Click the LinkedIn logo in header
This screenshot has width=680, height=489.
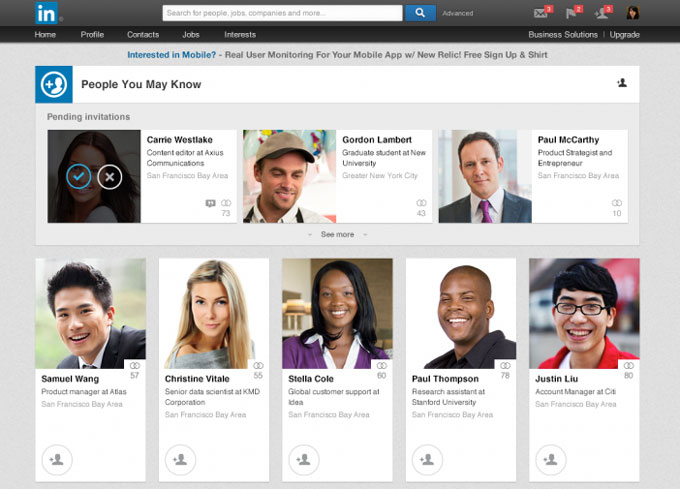[x=47, y=13]
